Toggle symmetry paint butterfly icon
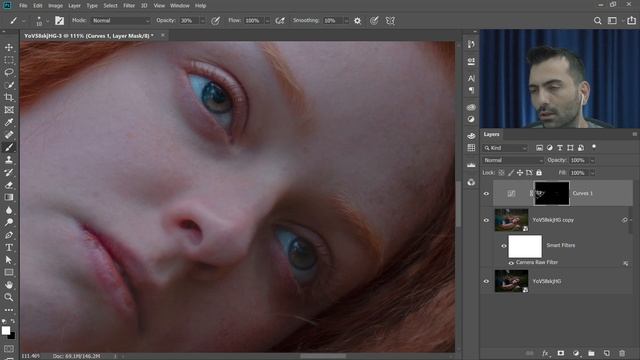Viewport: 640px width, 360px height. [390, 20]
